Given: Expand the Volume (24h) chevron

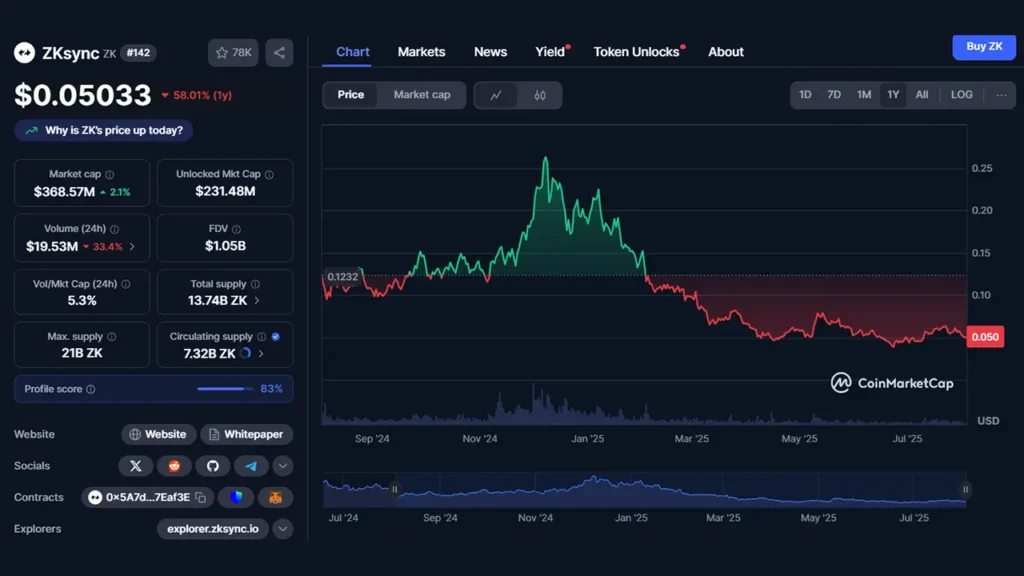Looking at the screenshot, I should coord(133,247).
